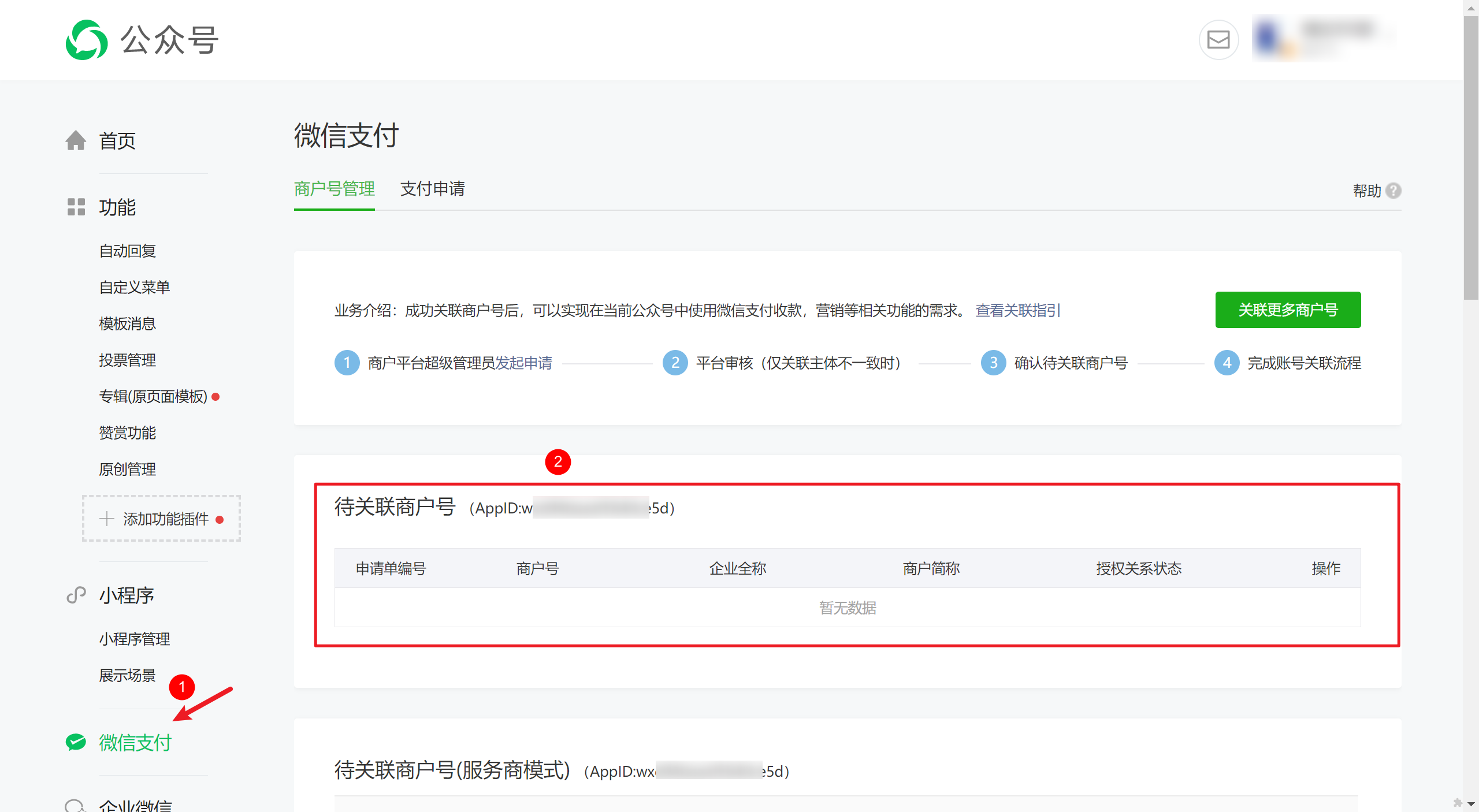Click the step 2 circle beside 平台审核
The height and width of the screenshot is (812, 1479).
[x=675, y=363]
